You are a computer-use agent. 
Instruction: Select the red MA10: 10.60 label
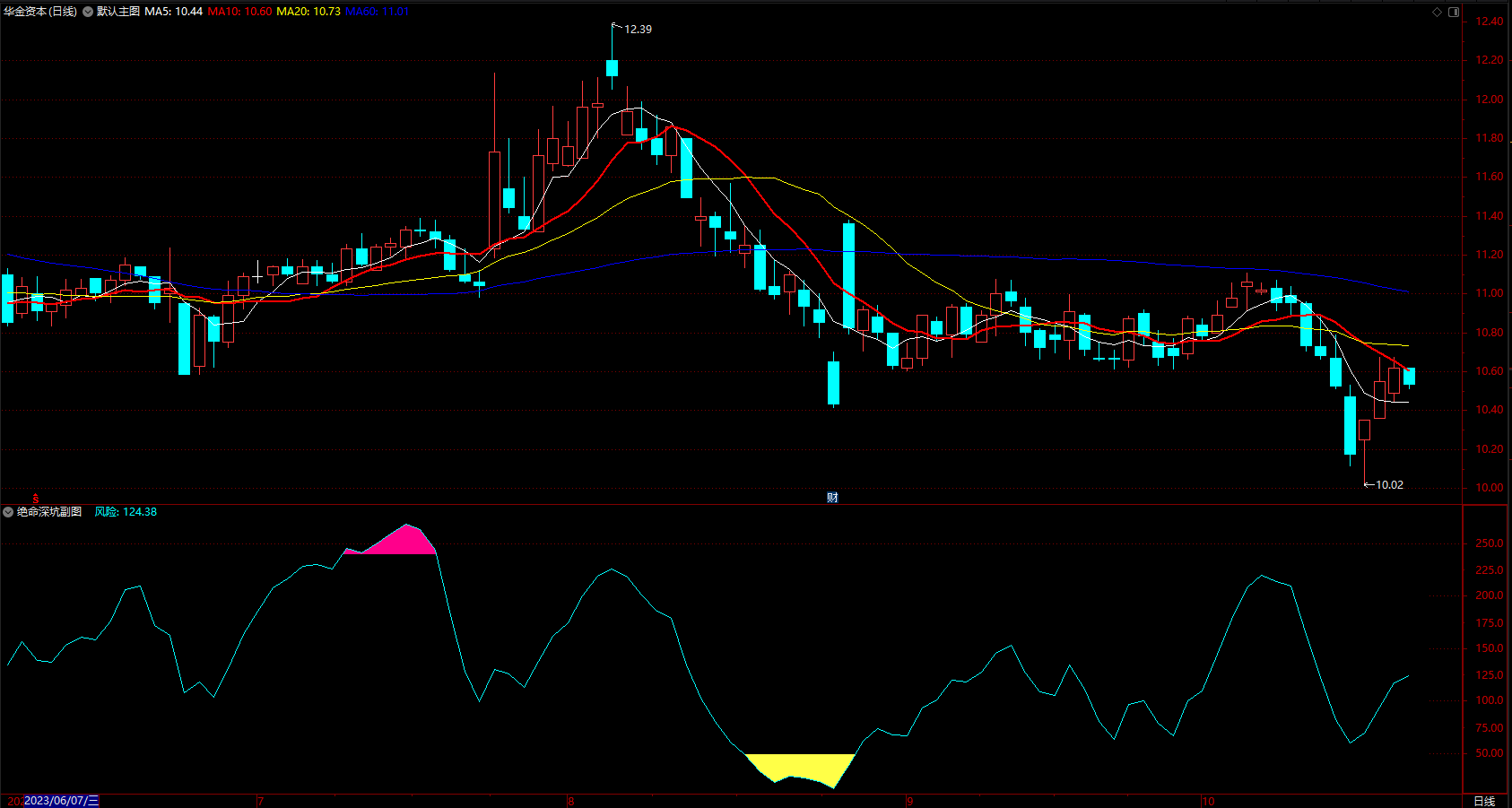click(240, 12)
